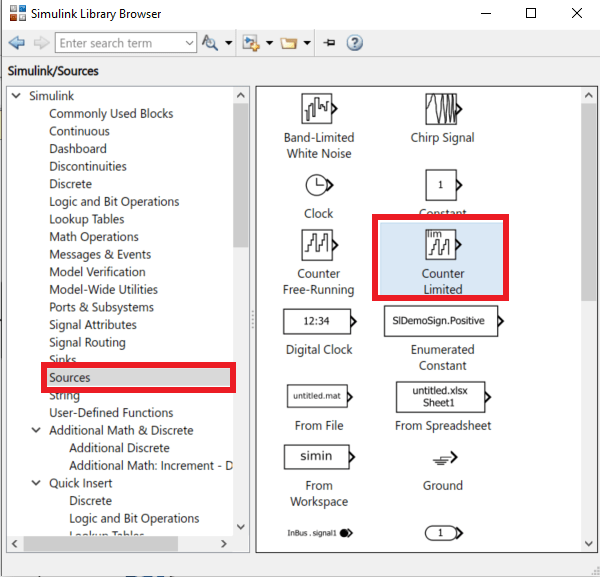This screenshot has height=577, width=600.
Task: Select the Constant block icon
Action: 443,185
